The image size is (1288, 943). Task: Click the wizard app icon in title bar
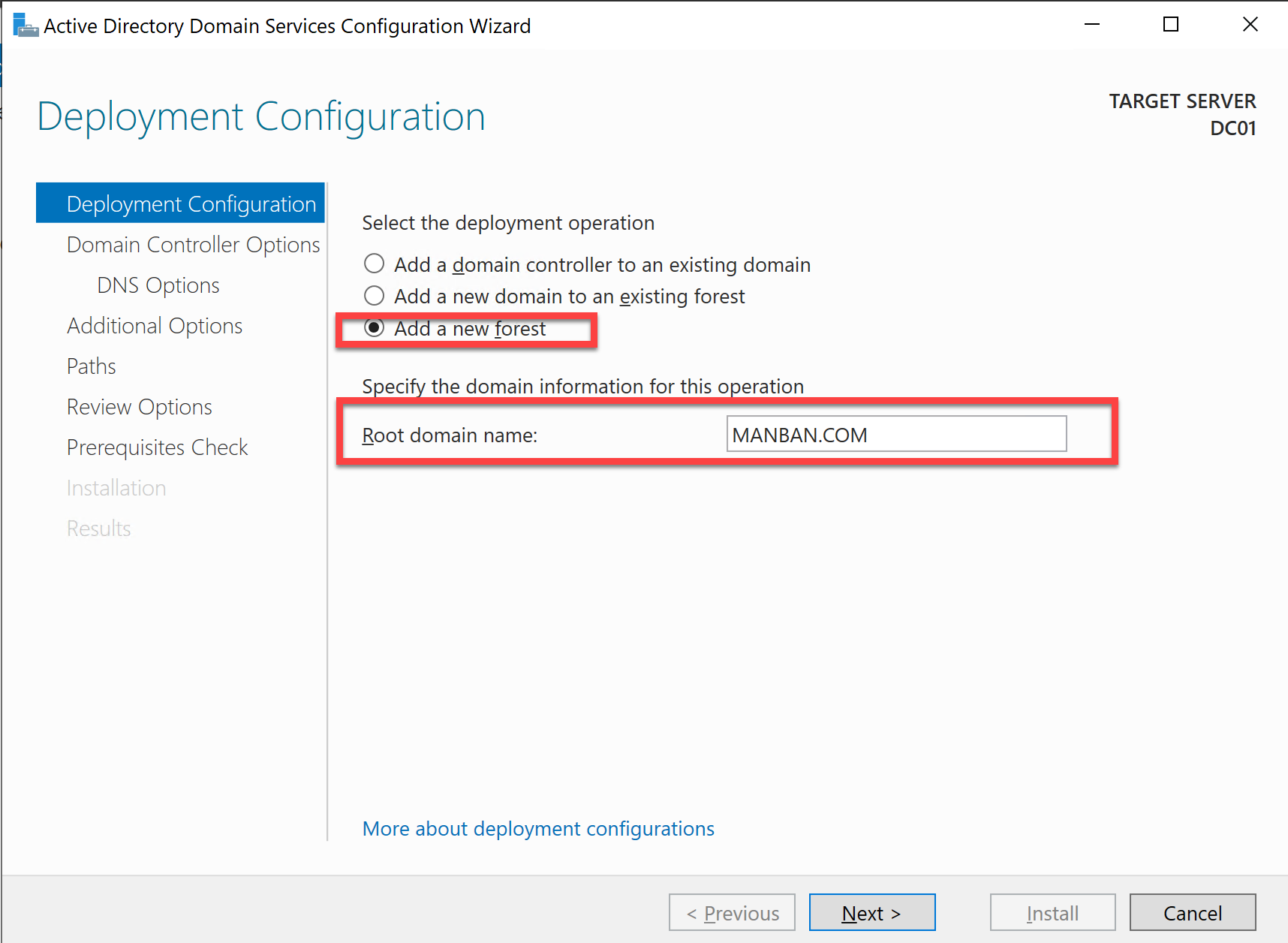tap(26, 26)
